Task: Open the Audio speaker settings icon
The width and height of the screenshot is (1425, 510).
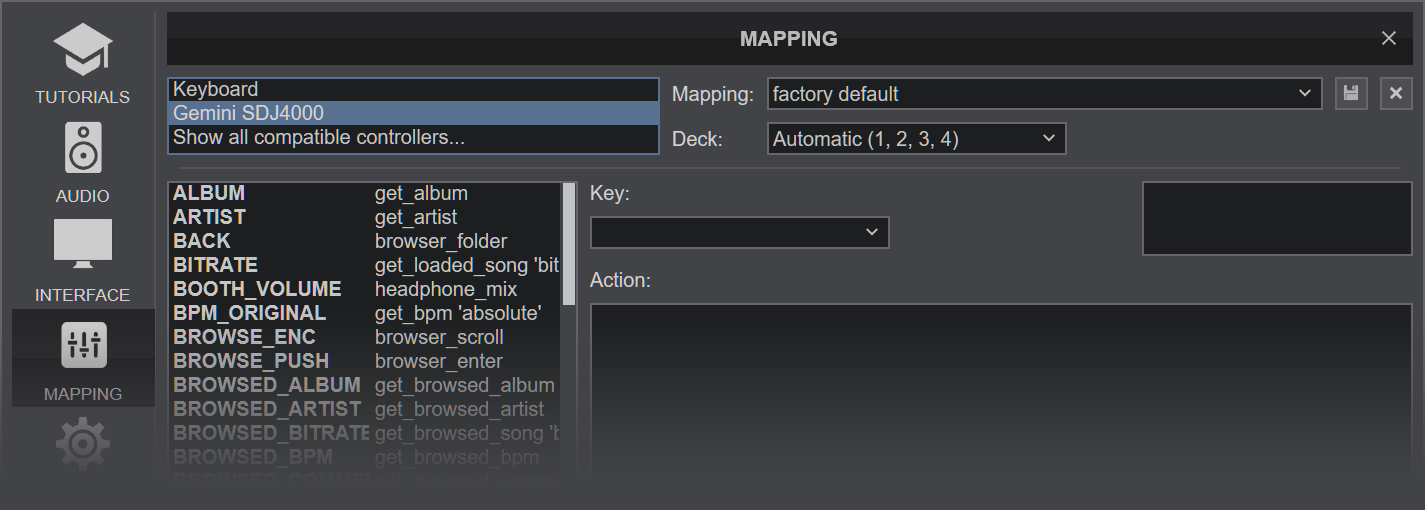Action: click(82, 150)
